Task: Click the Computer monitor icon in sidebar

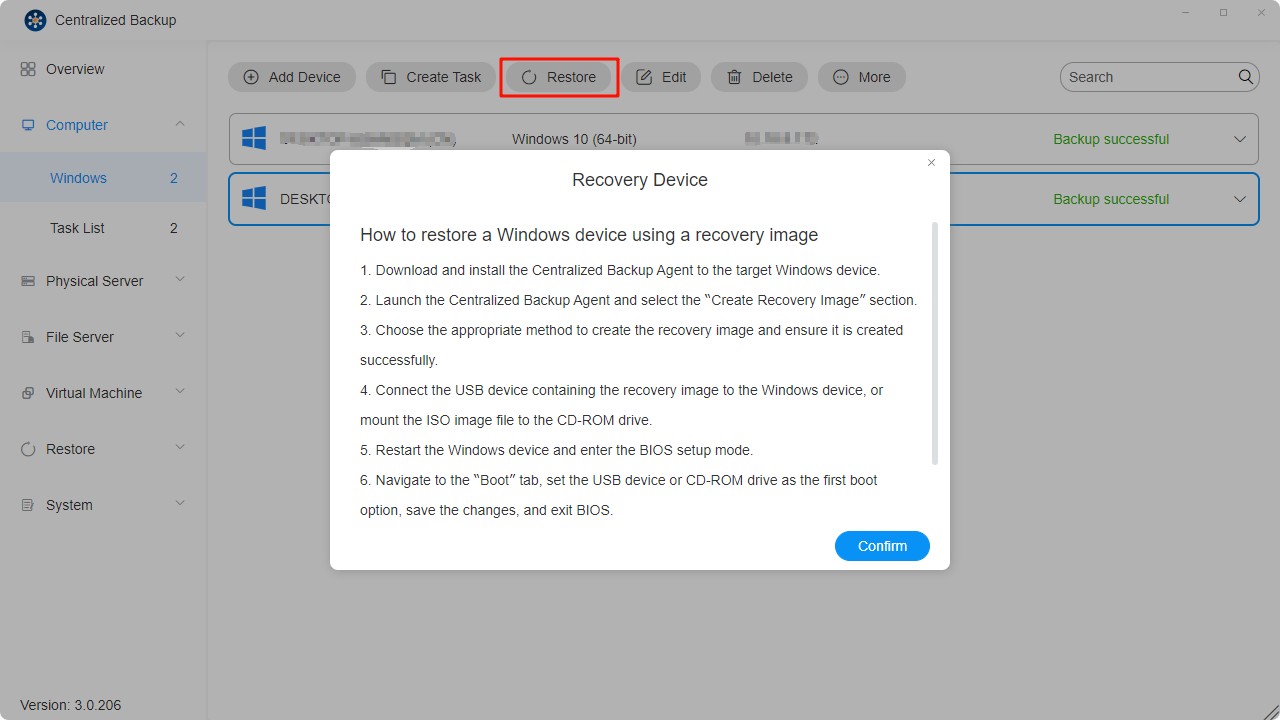Action: tap(28, 125)
